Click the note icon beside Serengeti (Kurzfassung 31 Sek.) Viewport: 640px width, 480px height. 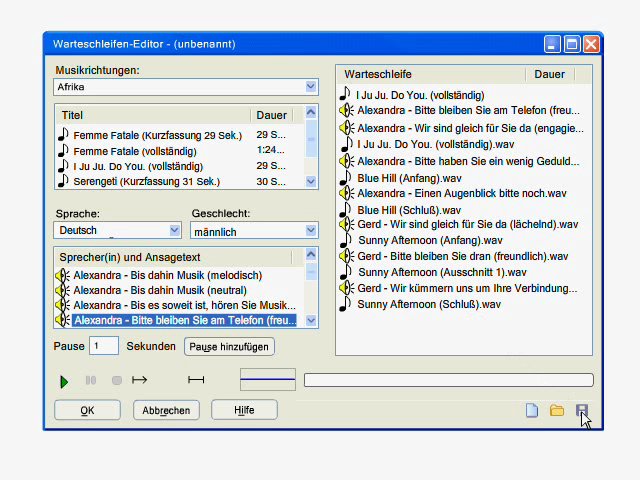pyautogui.click(x=63, y=181)
